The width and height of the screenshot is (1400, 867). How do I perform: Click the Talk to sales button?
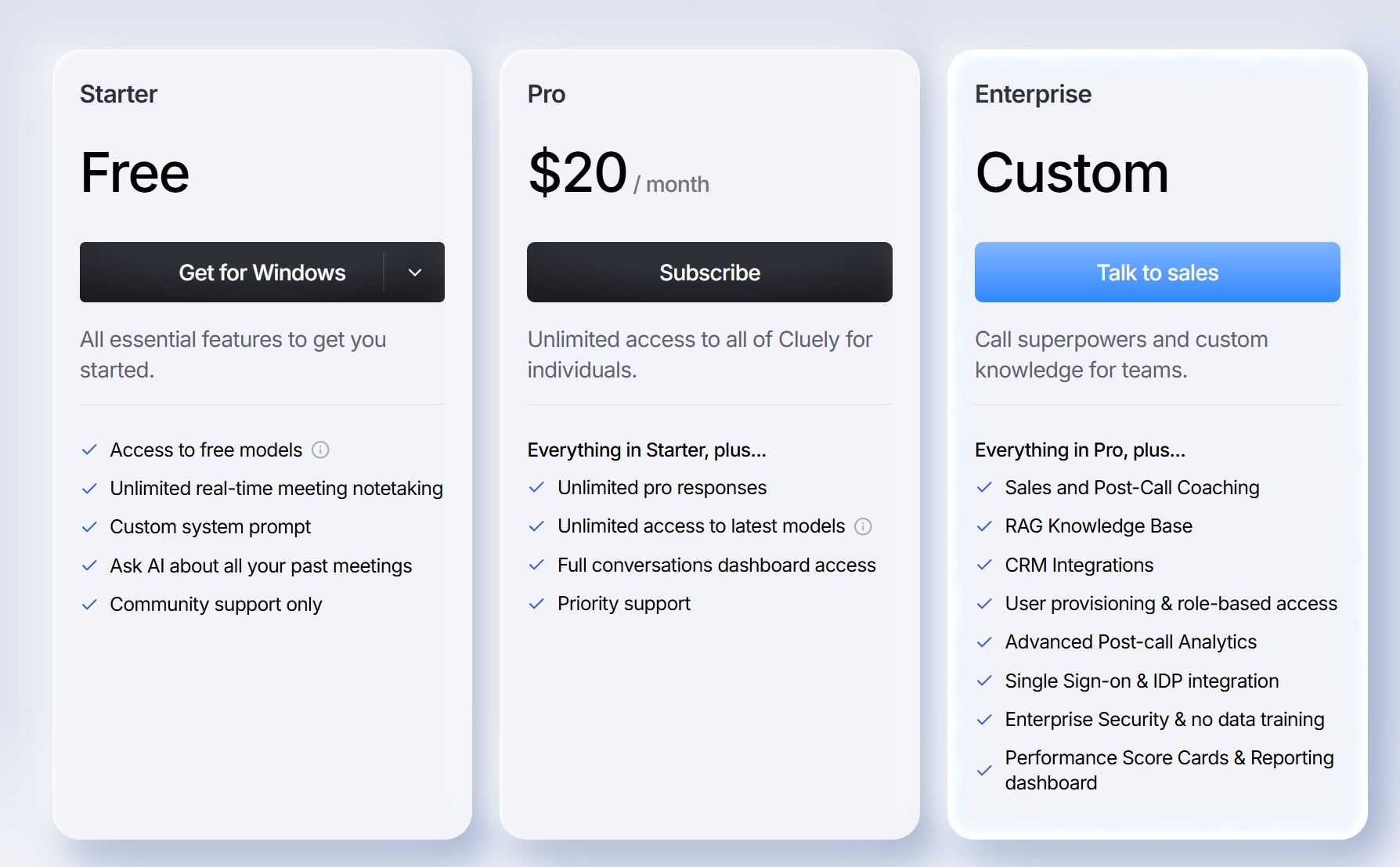point(1157,273)
